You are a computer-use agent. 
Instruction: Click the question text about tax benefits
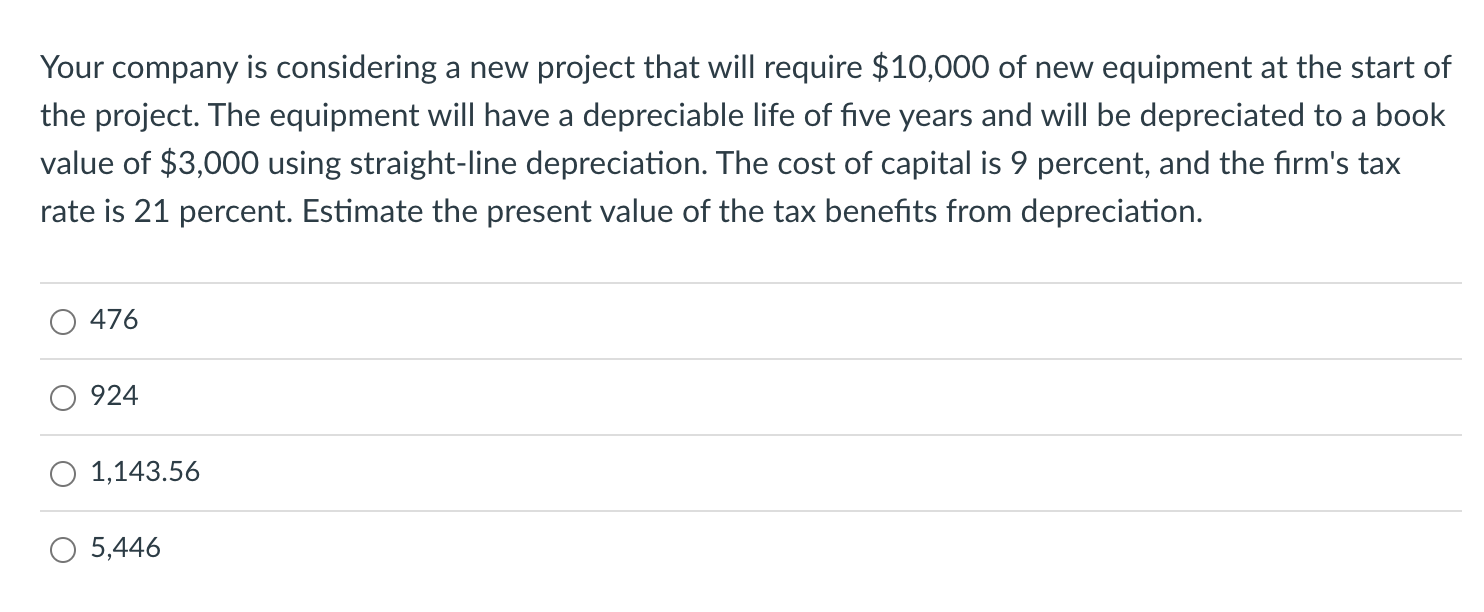(700, 140)
